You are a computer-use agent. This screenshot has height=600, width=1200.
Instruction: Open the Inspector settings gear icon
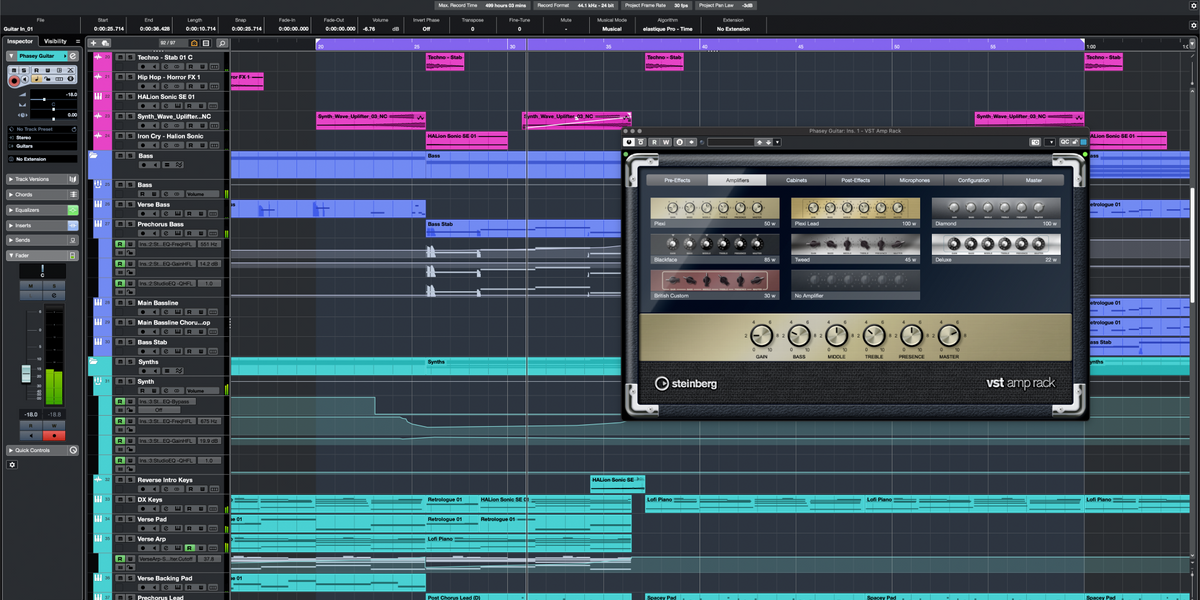click(x=13, y=465)
